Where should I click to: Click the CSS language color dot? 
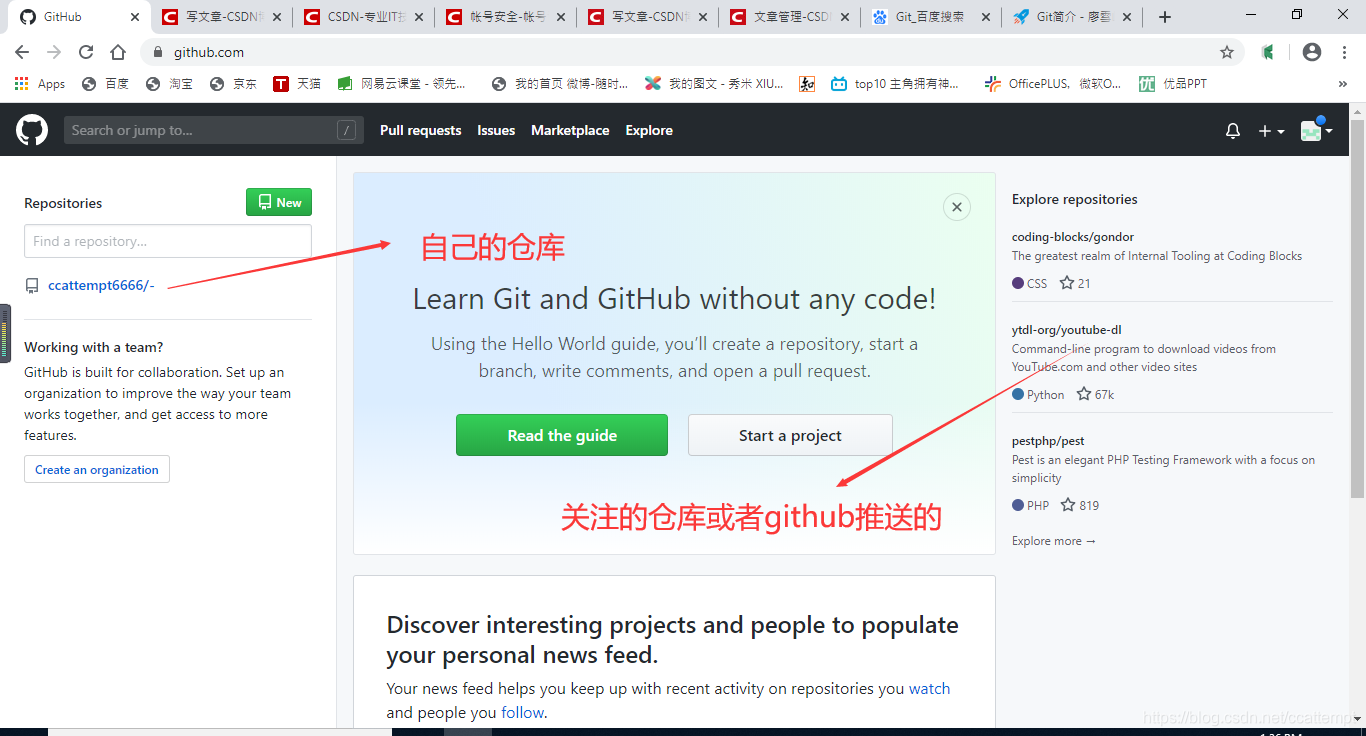click(1018, 283)
